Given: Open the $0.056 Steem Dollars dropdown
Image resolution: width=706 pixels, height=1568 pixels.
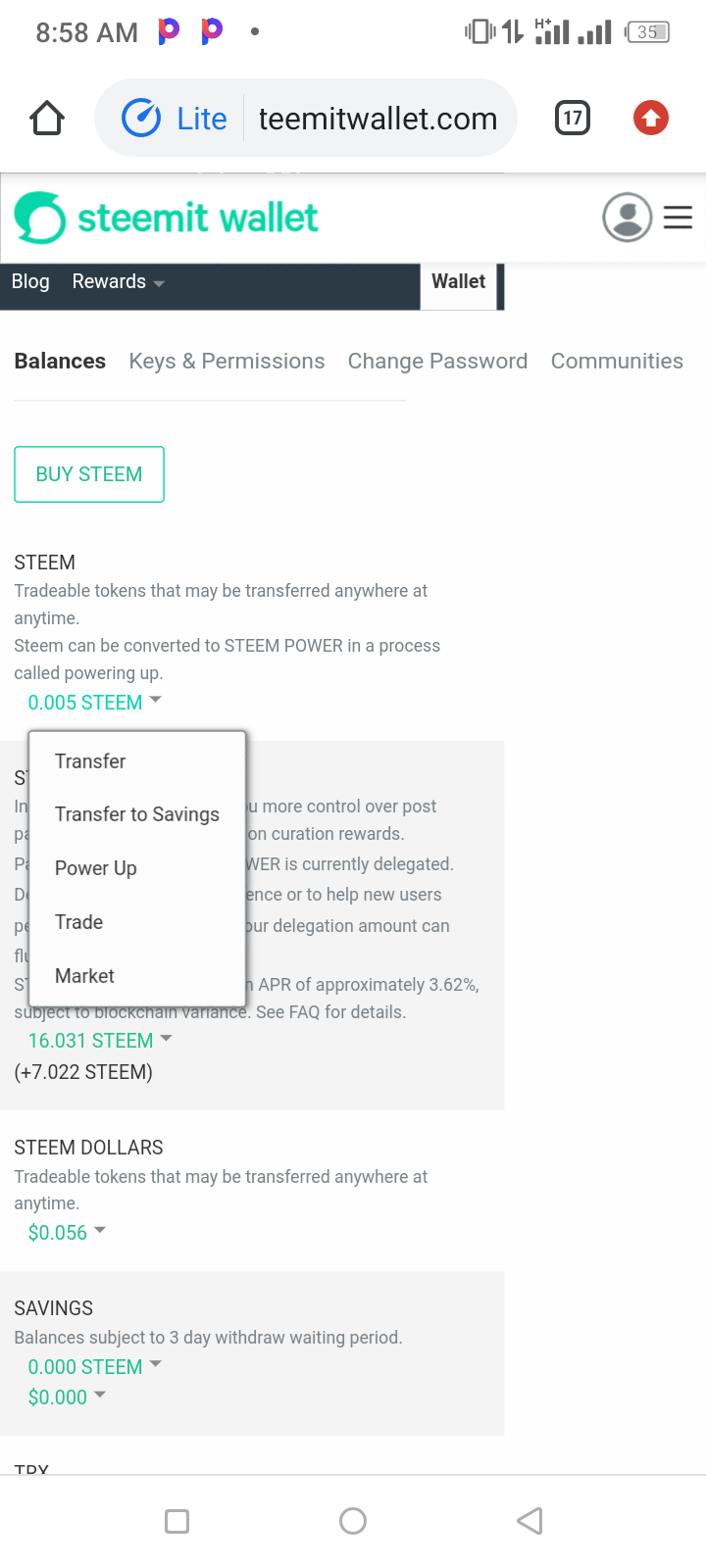Looking at the screenshot, I should (x=66, y=1233).
